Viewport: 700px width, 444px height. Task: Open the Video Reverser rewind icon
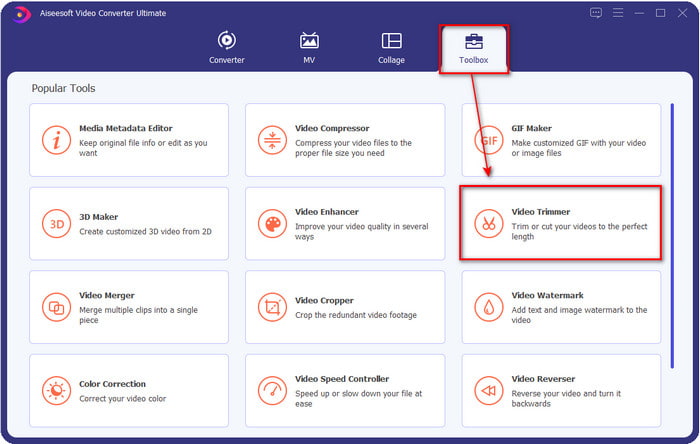(489, 389)
